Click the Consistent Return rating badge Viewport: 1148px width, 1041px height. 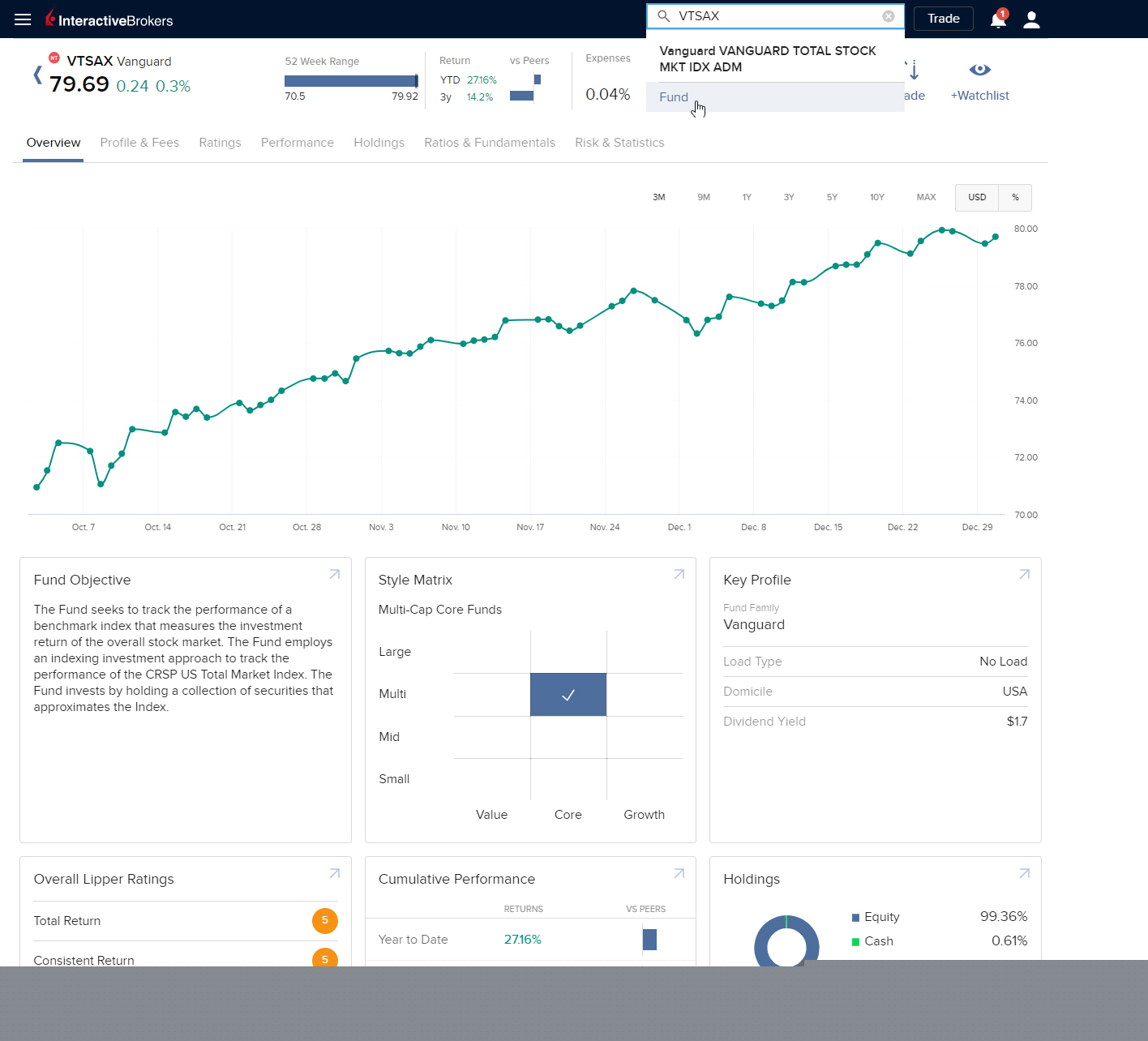(x=325, y=957)
